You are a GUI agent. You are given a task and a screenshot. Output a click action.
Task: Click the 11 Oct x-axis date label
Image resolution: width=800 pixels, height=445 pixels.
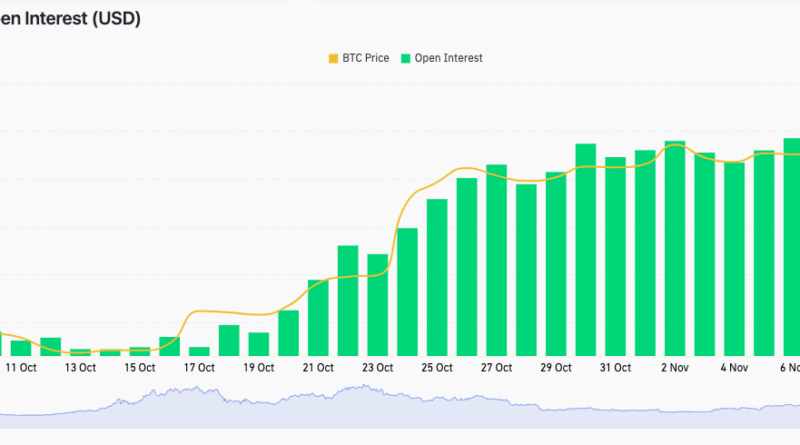click(21, 368)
